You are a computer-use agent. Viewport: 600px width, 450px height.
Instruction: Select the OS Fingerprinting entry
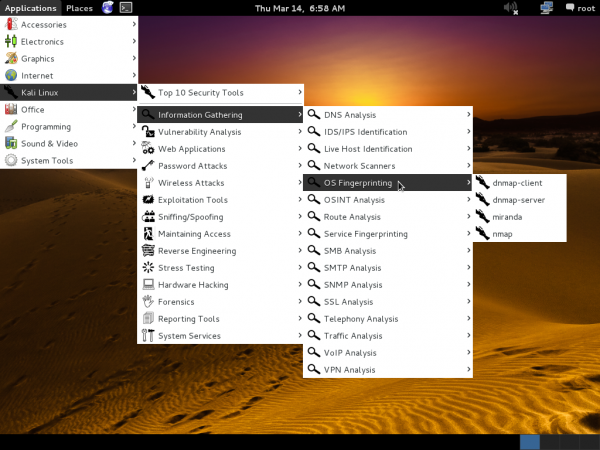coord(388,183)
